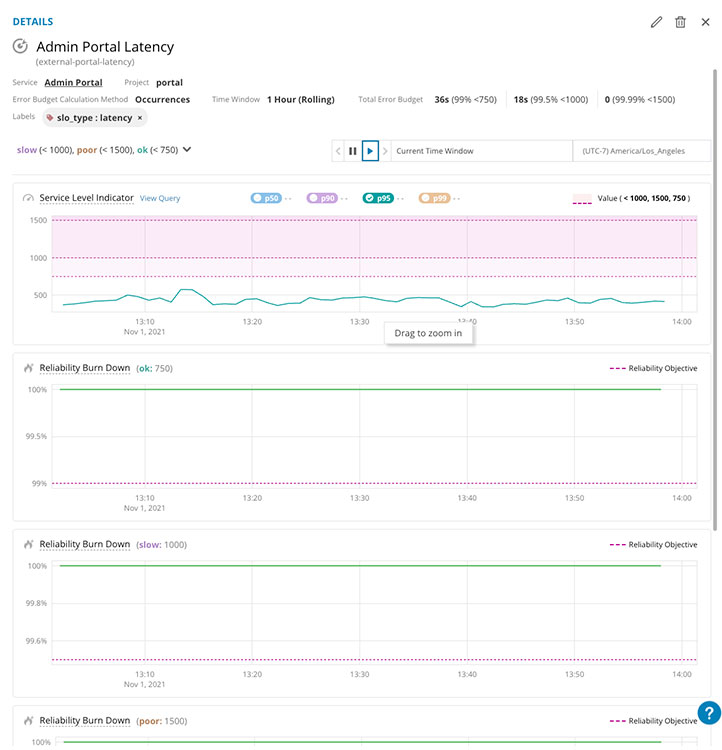Image resolution: width=722 pixels, height=750 pixels.
Task: Pause live updates
Action: click(353, 151)
